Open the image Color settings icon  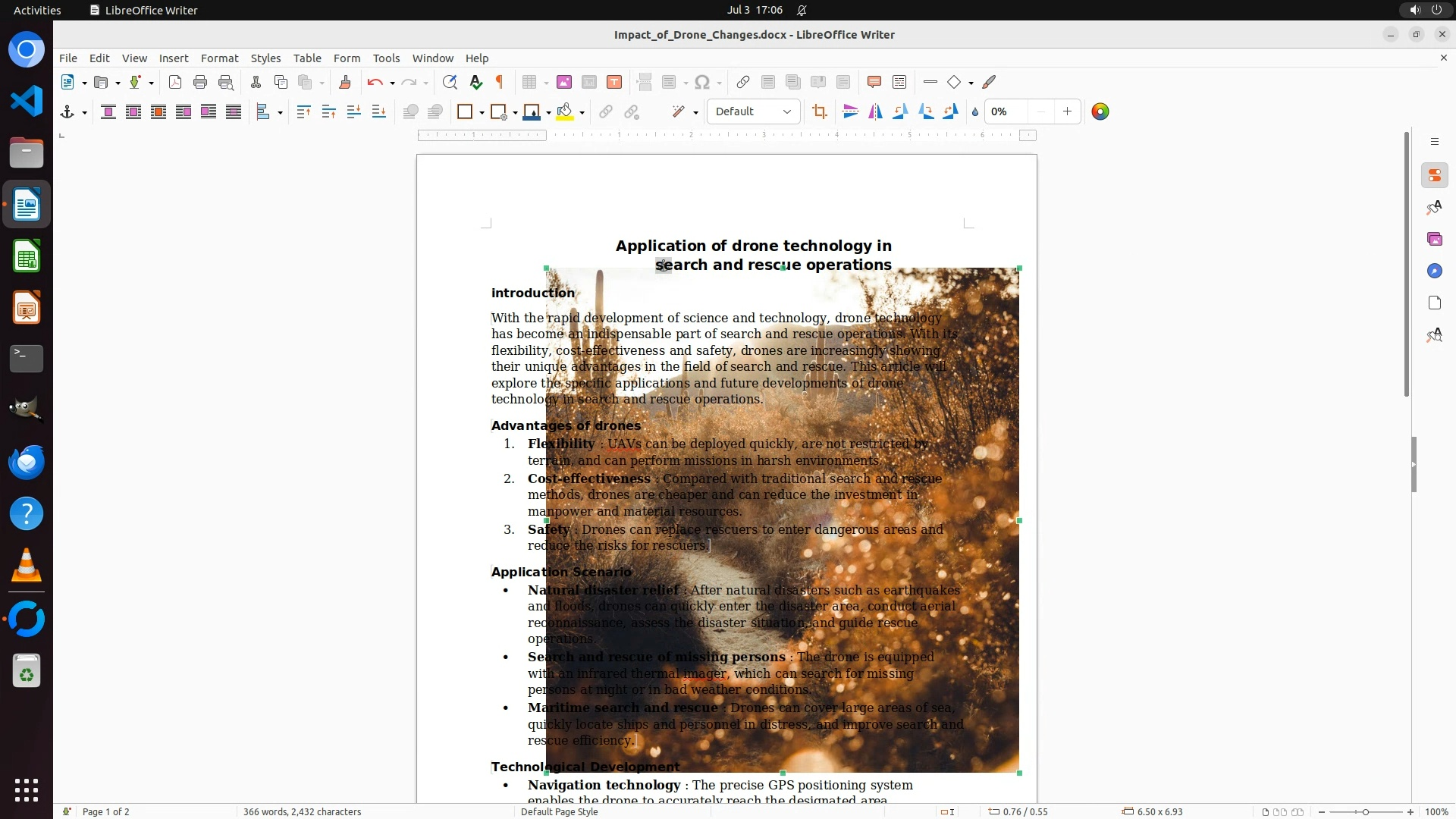click(x=1100, y=112)
